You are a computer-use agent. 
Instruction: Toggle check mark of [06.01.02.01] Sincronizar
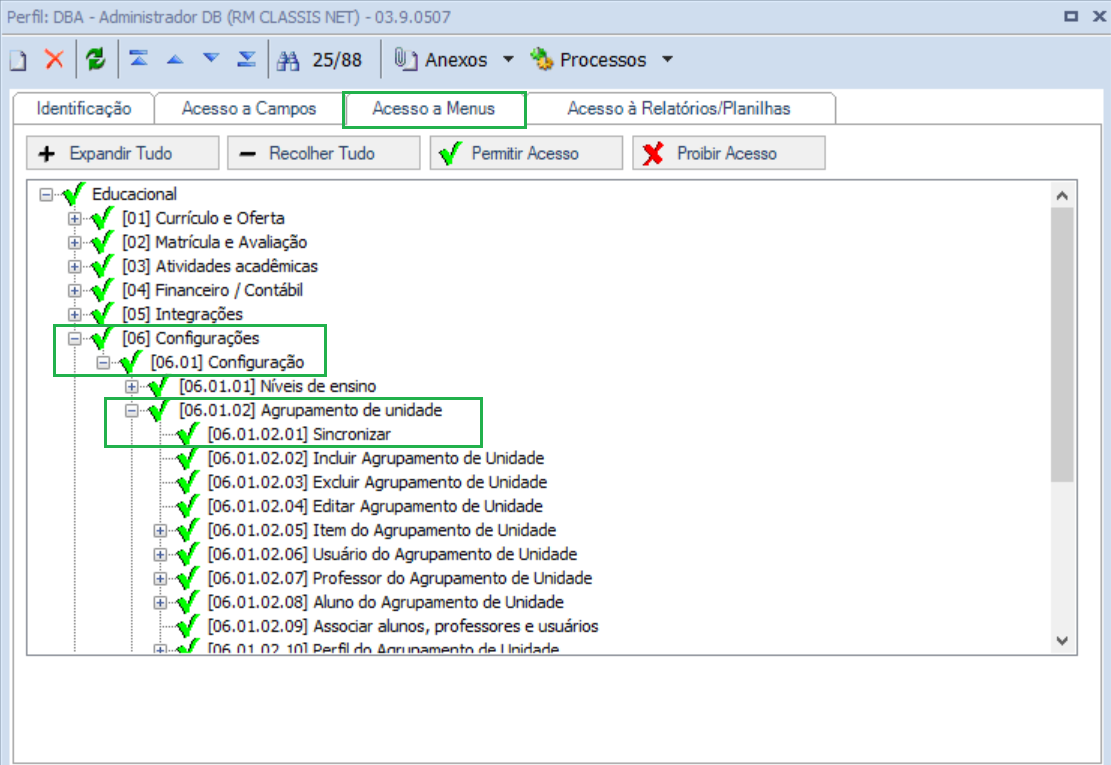click(x=188, y=434)
